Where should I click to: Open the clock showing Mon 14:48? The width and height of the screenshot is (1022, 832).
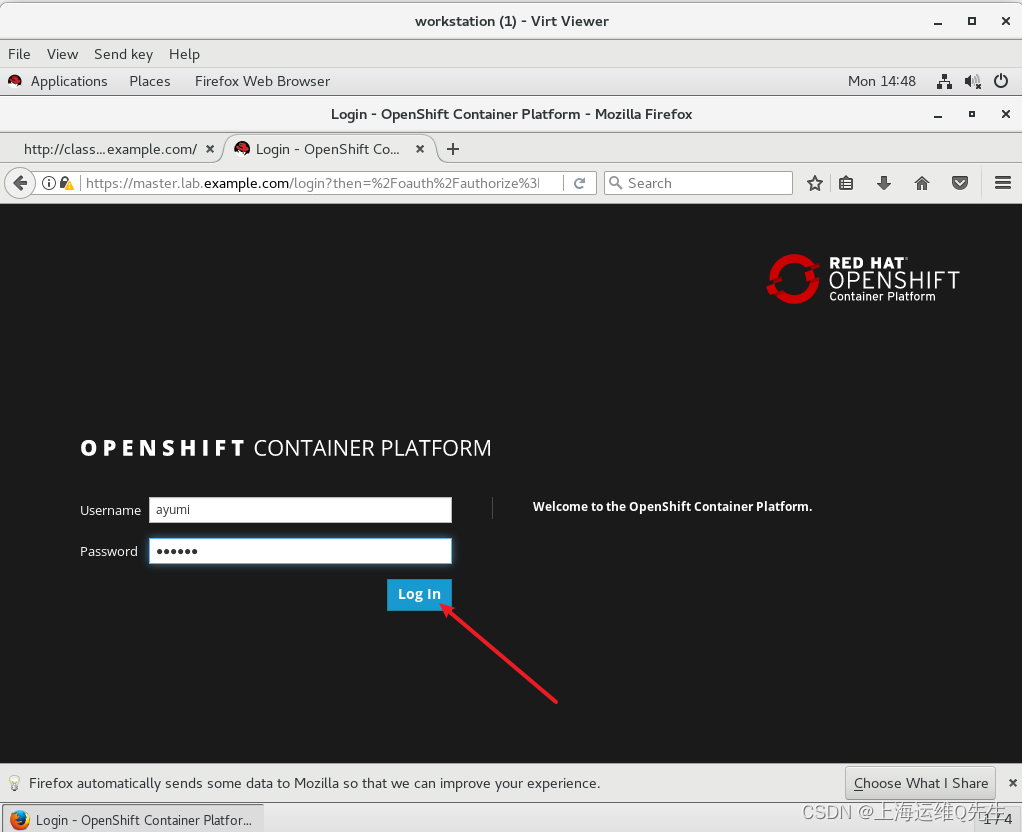(x=882, y=82)
